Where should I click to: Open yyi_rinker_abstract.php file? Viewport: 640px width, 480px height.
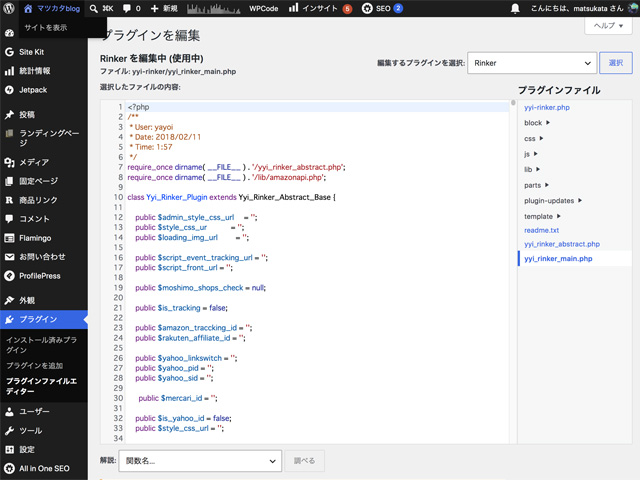(x=562, y=244)
